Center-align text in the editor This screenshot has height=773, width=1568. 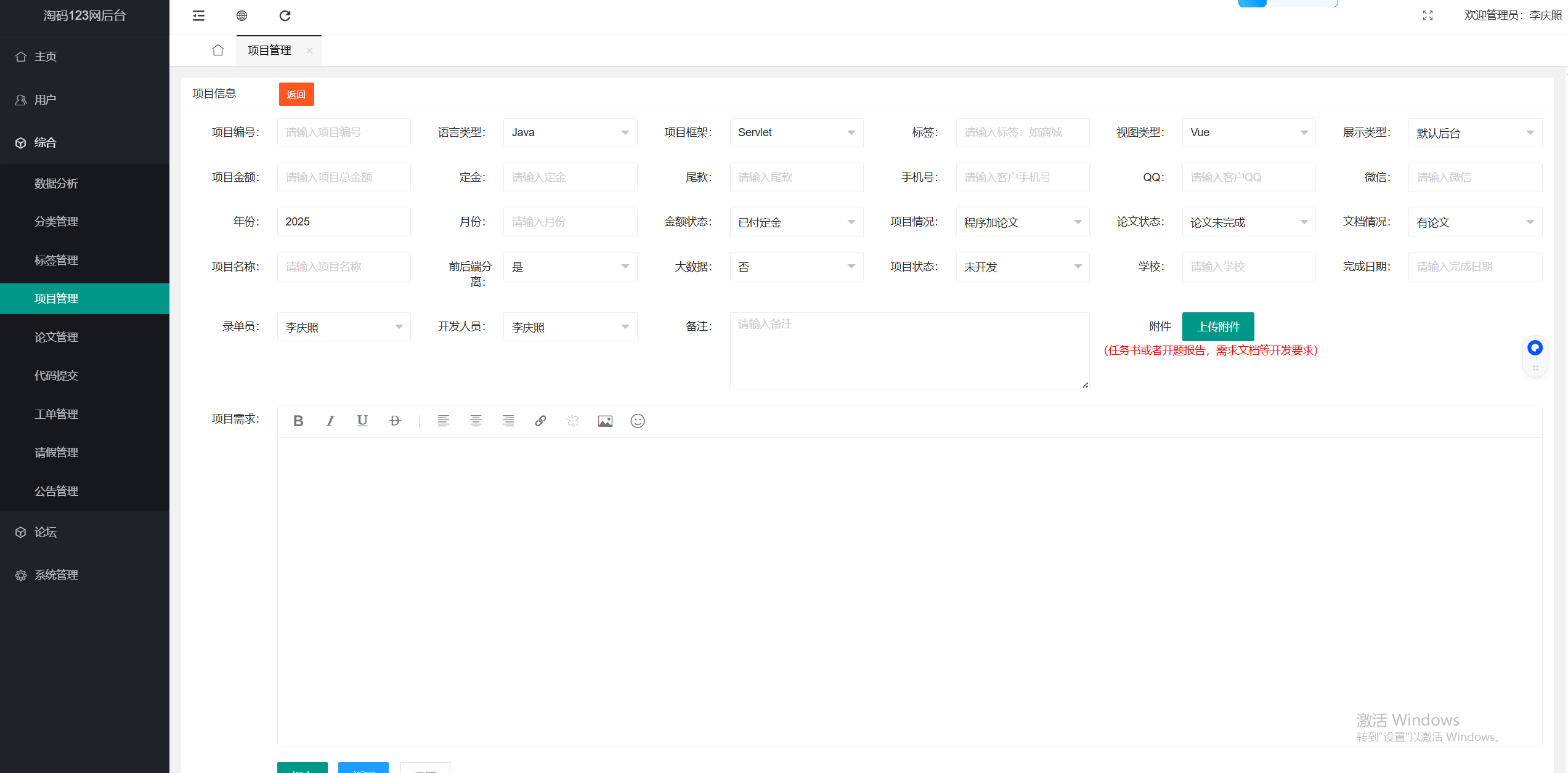pyautogui.click(x=476, y=421)
